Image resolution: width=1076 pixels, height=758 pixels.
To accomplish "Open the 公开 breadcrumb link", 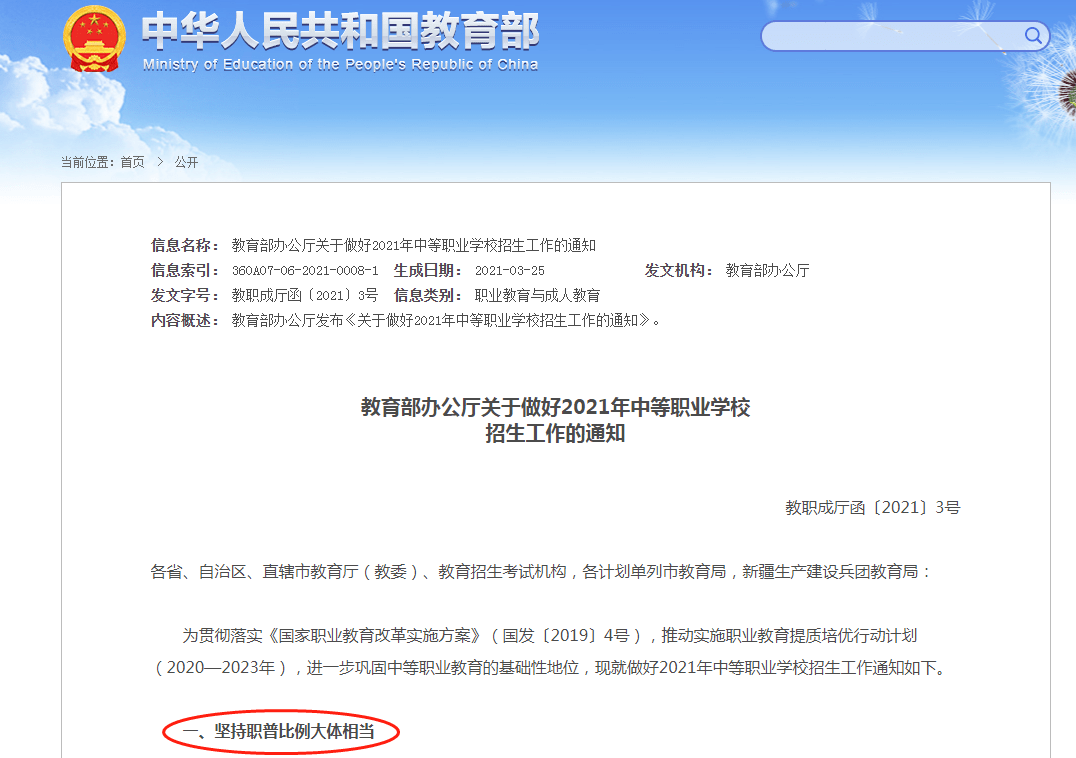I will click(x=186, y=162).
